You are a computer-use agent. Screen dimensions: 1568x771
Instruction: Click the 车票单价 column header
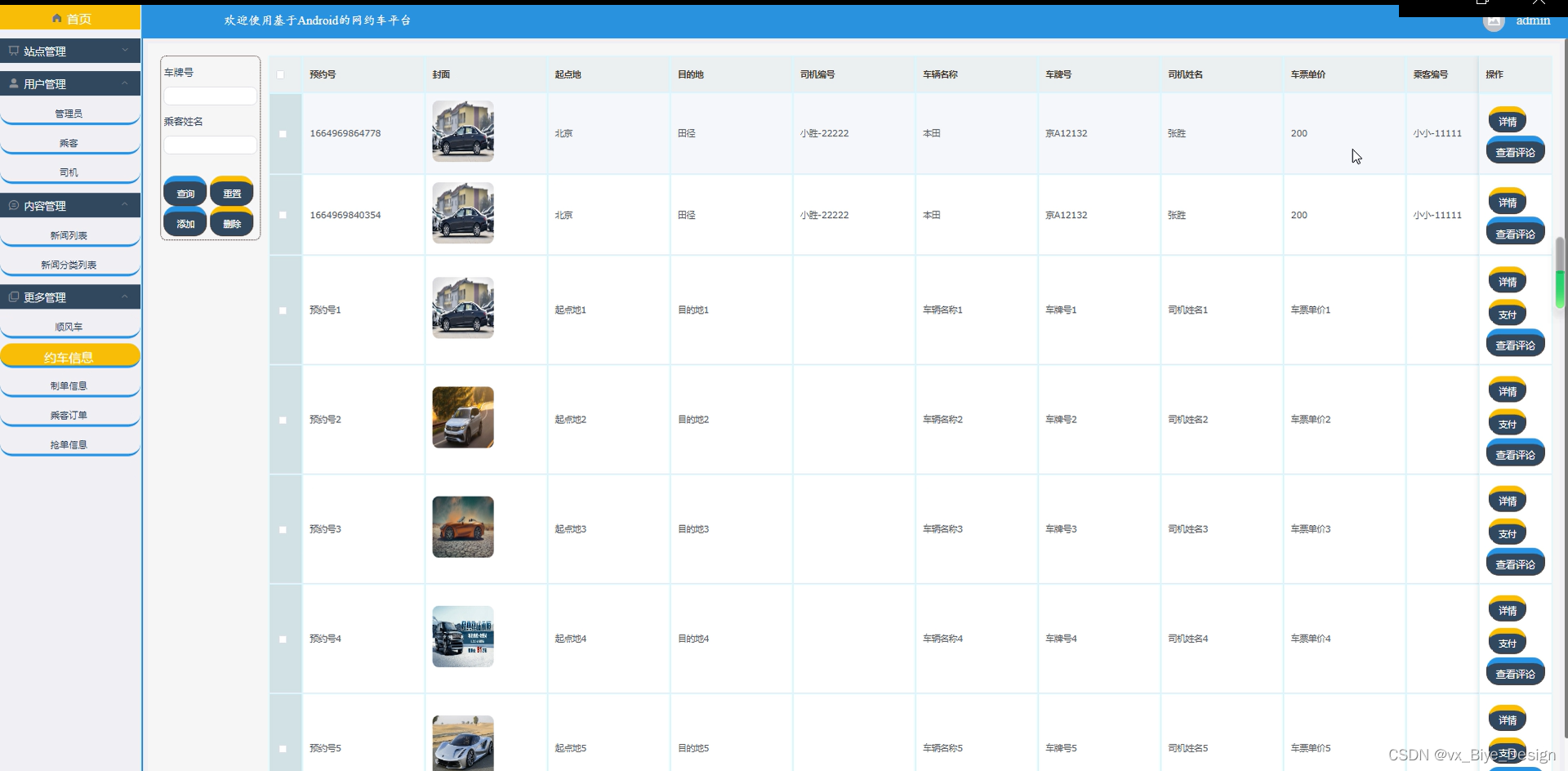[x=1307, y=74]
